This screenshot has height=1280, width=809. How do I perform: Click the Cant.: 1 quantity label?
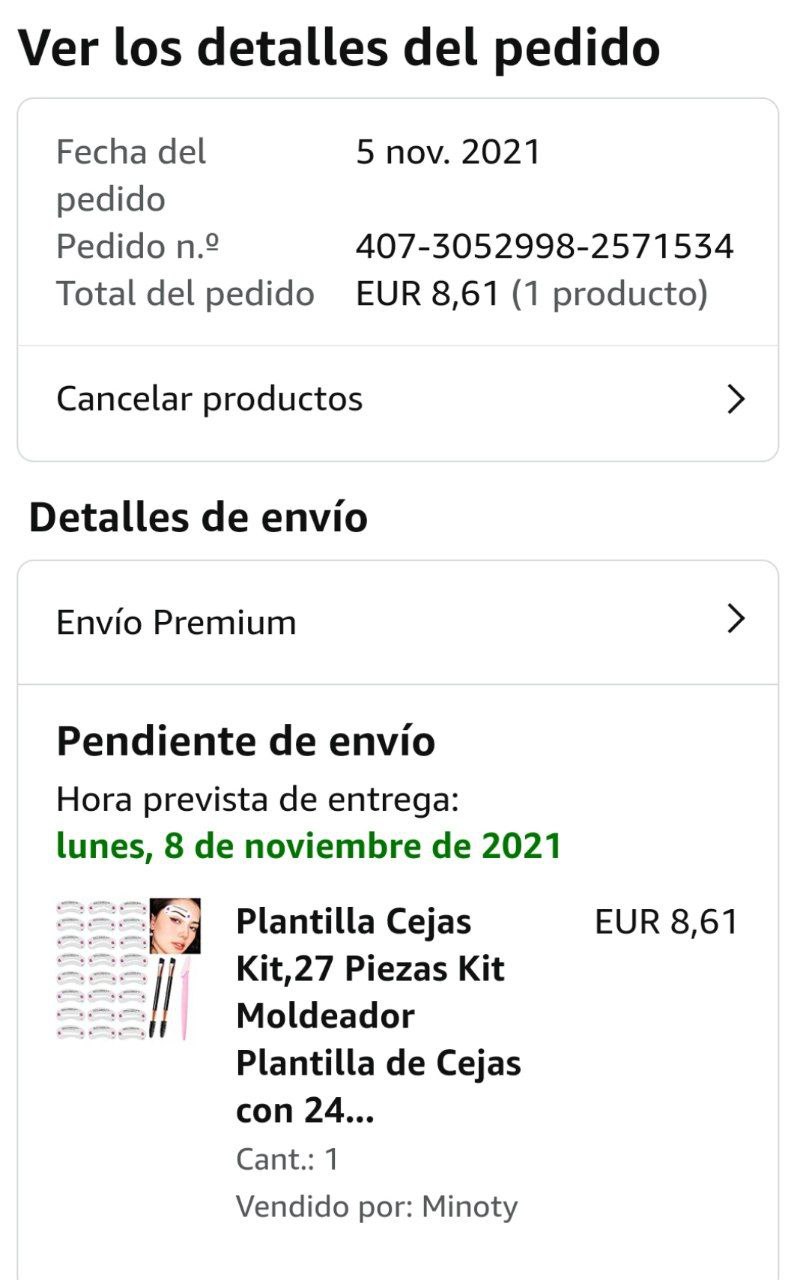coord(288,1160)
